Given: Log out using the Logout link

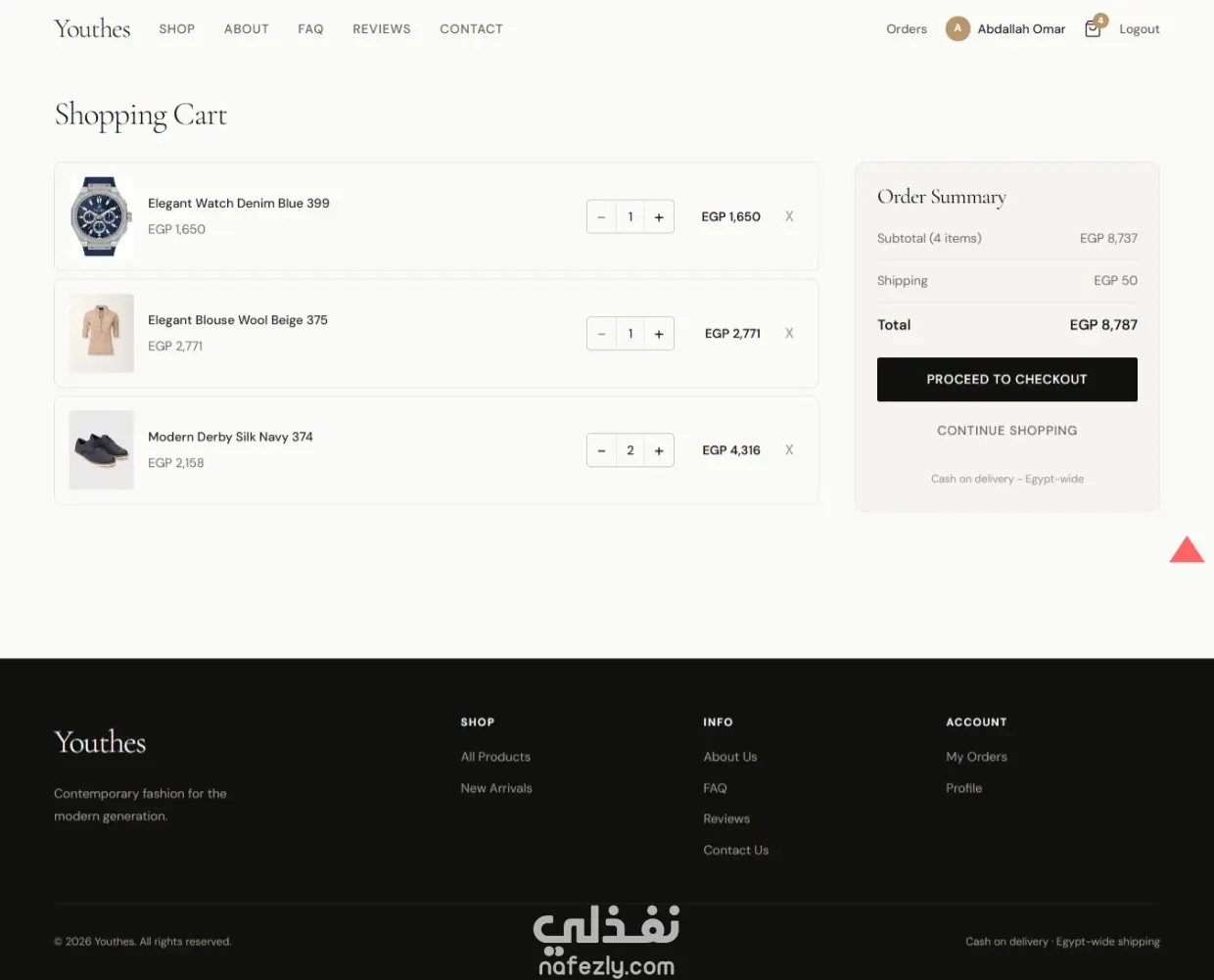Looking at the screenshot, I should pos(1140,29).
